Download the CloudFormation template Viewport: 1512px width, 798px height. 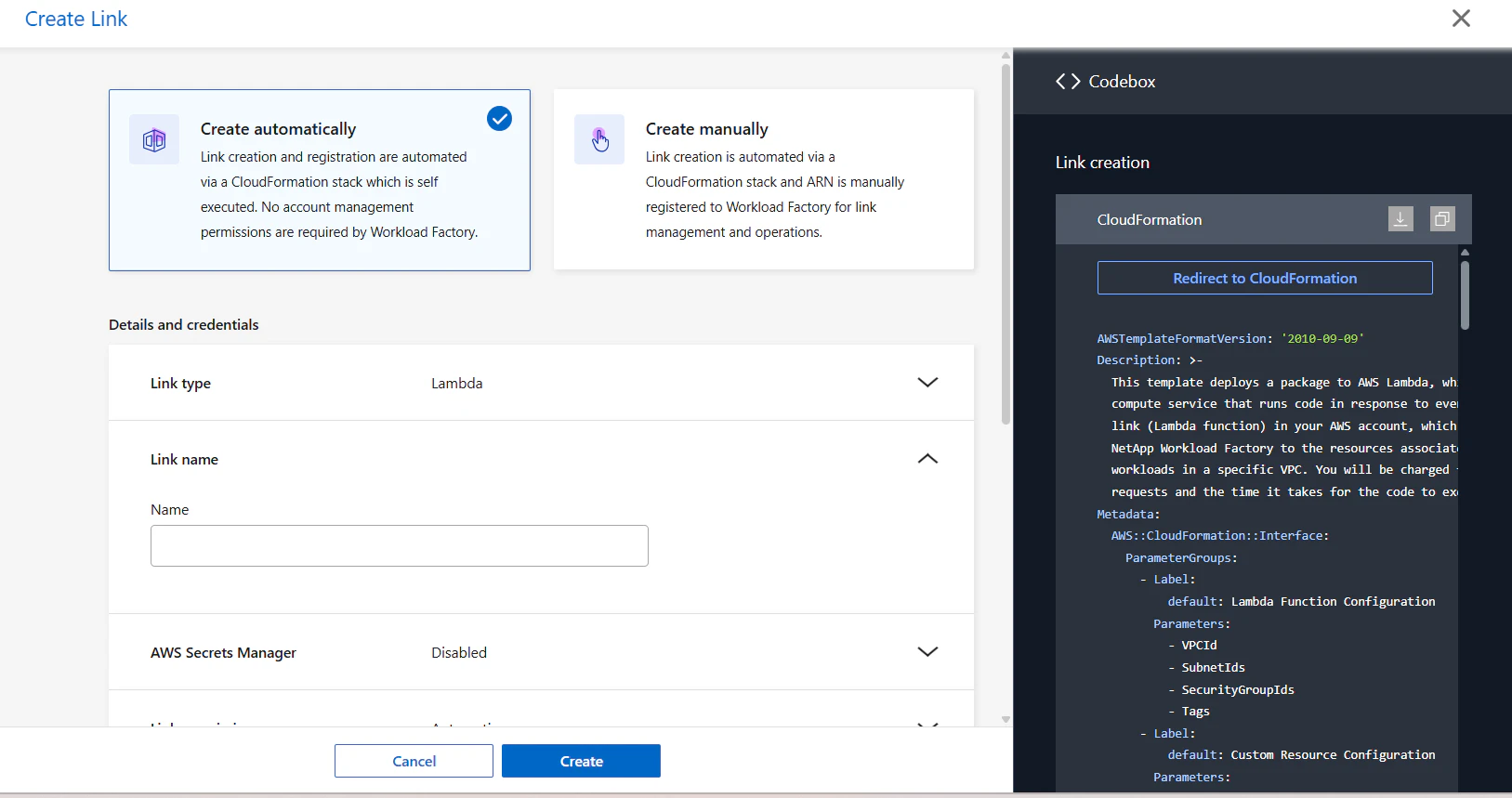tap(1400, 219)
